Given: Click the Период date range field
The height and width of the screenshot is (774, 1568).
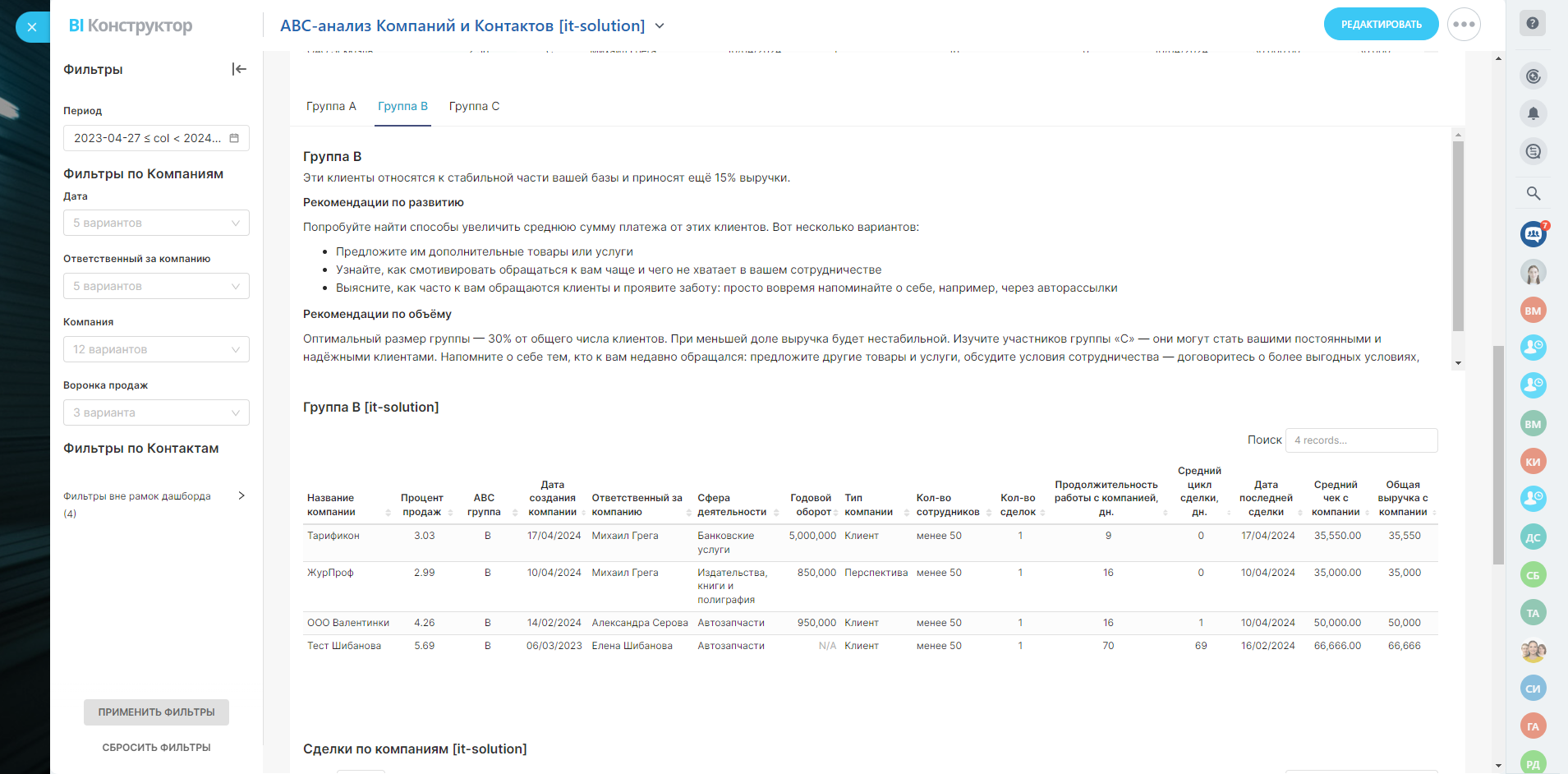Looking at the screenshot, I should 156,138.
